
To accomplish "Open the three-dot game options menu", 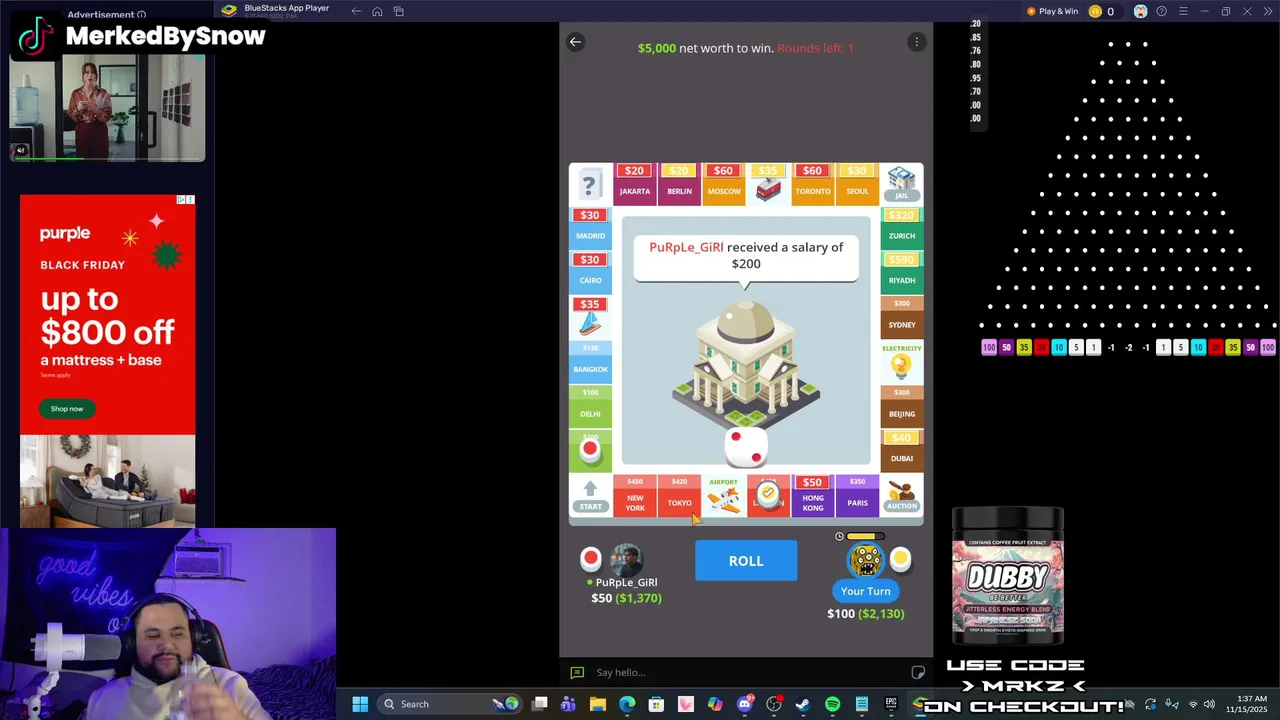I will [x=916, y=42].
